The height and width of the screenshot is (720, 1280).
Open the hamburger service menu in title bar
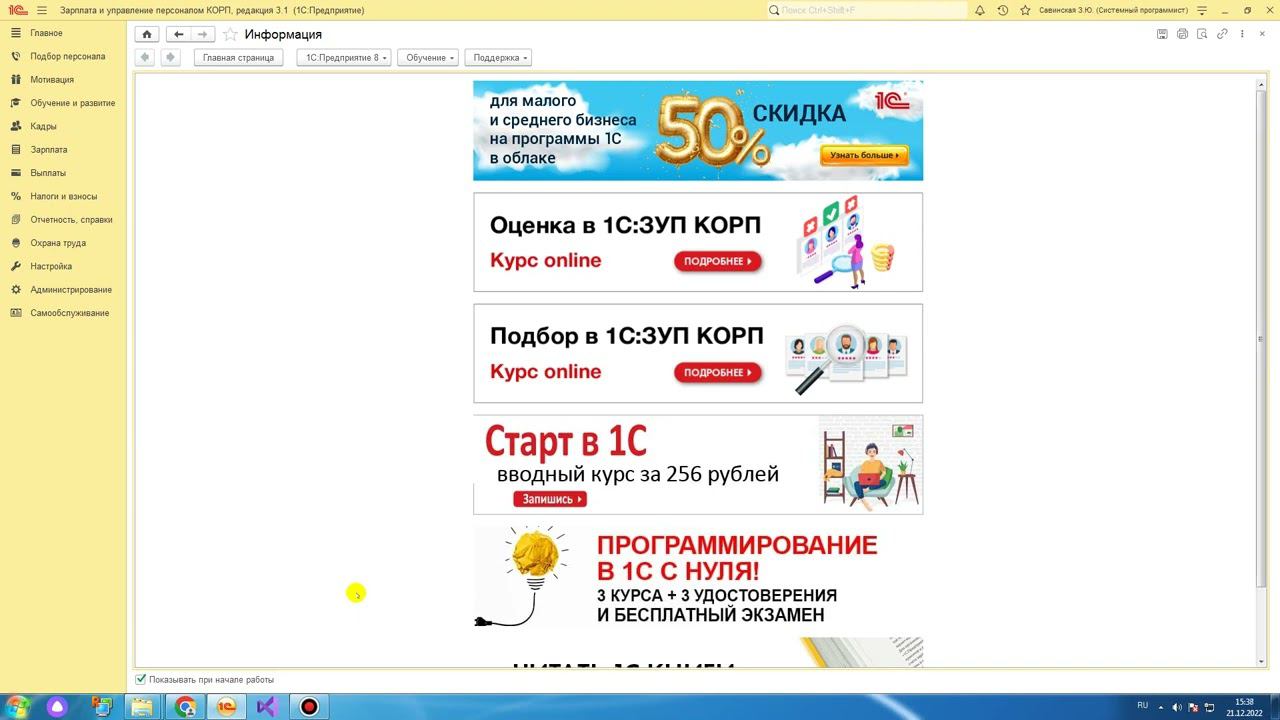[42, 10]
